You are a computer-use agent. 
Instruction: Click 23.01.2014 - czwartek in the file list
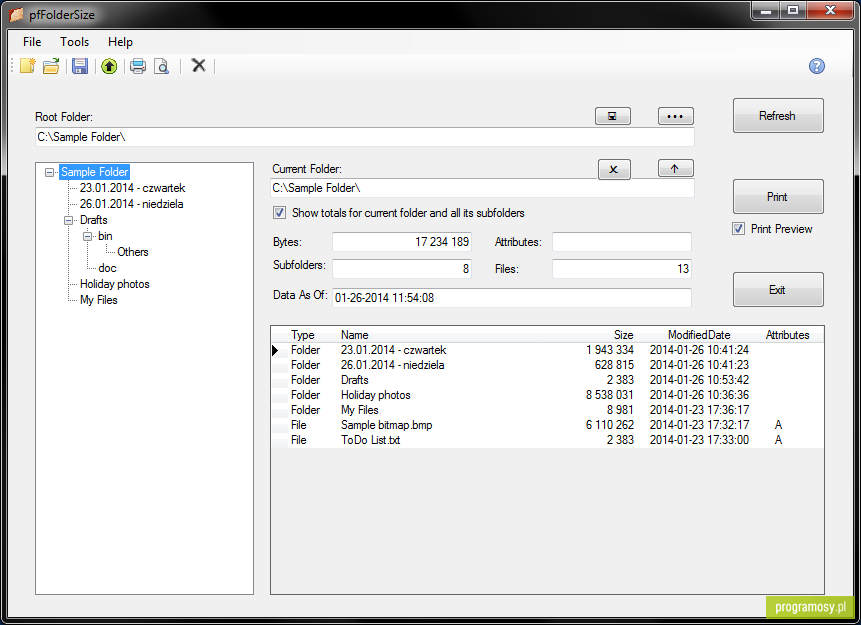393,350
